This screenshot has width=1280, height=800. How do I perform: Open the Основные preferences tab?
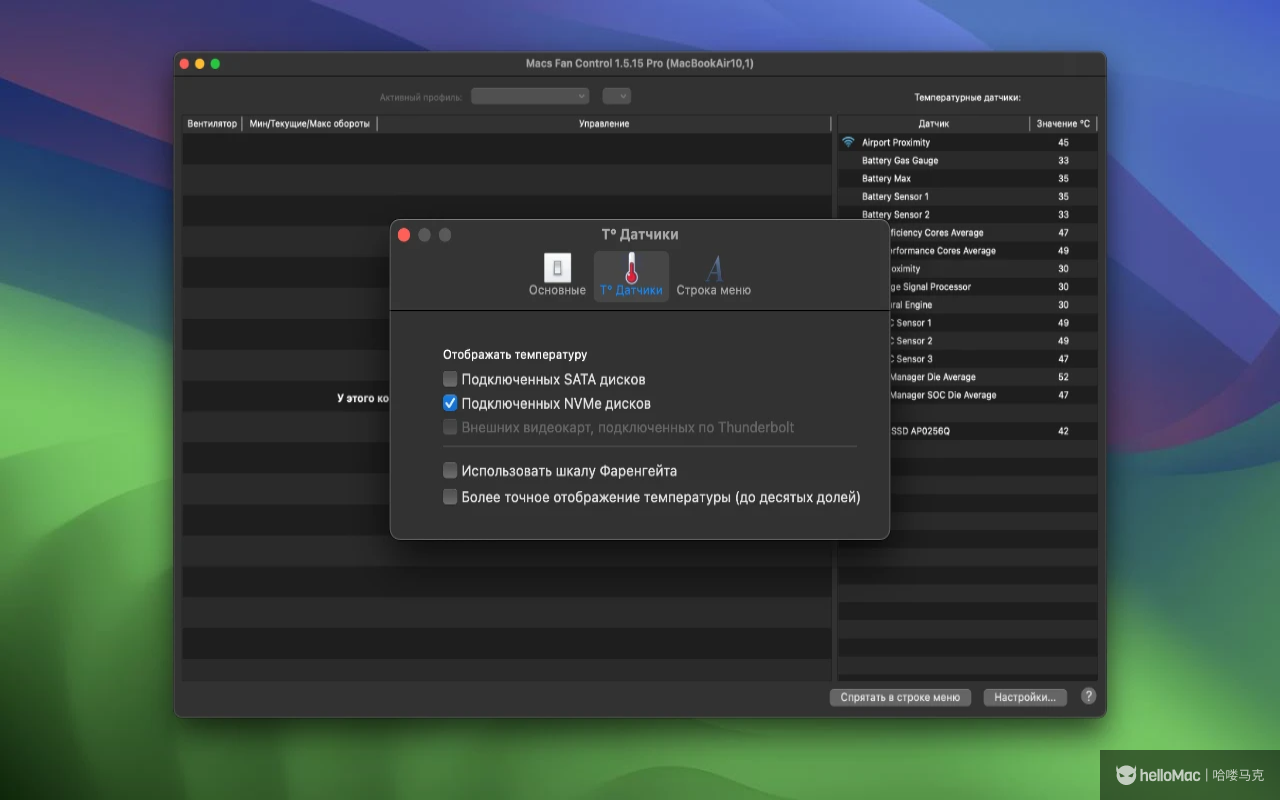[557, 275]
